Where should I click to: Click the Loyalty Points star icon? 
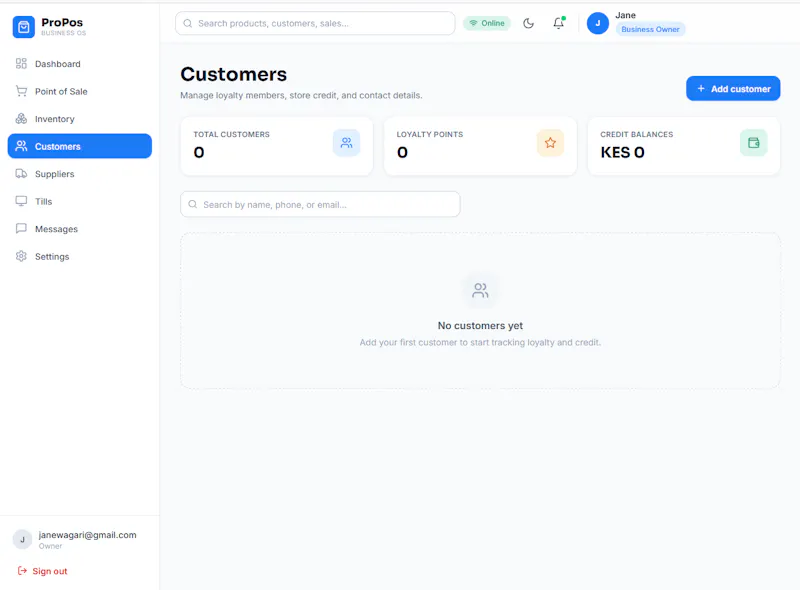[x=550, y=143]
